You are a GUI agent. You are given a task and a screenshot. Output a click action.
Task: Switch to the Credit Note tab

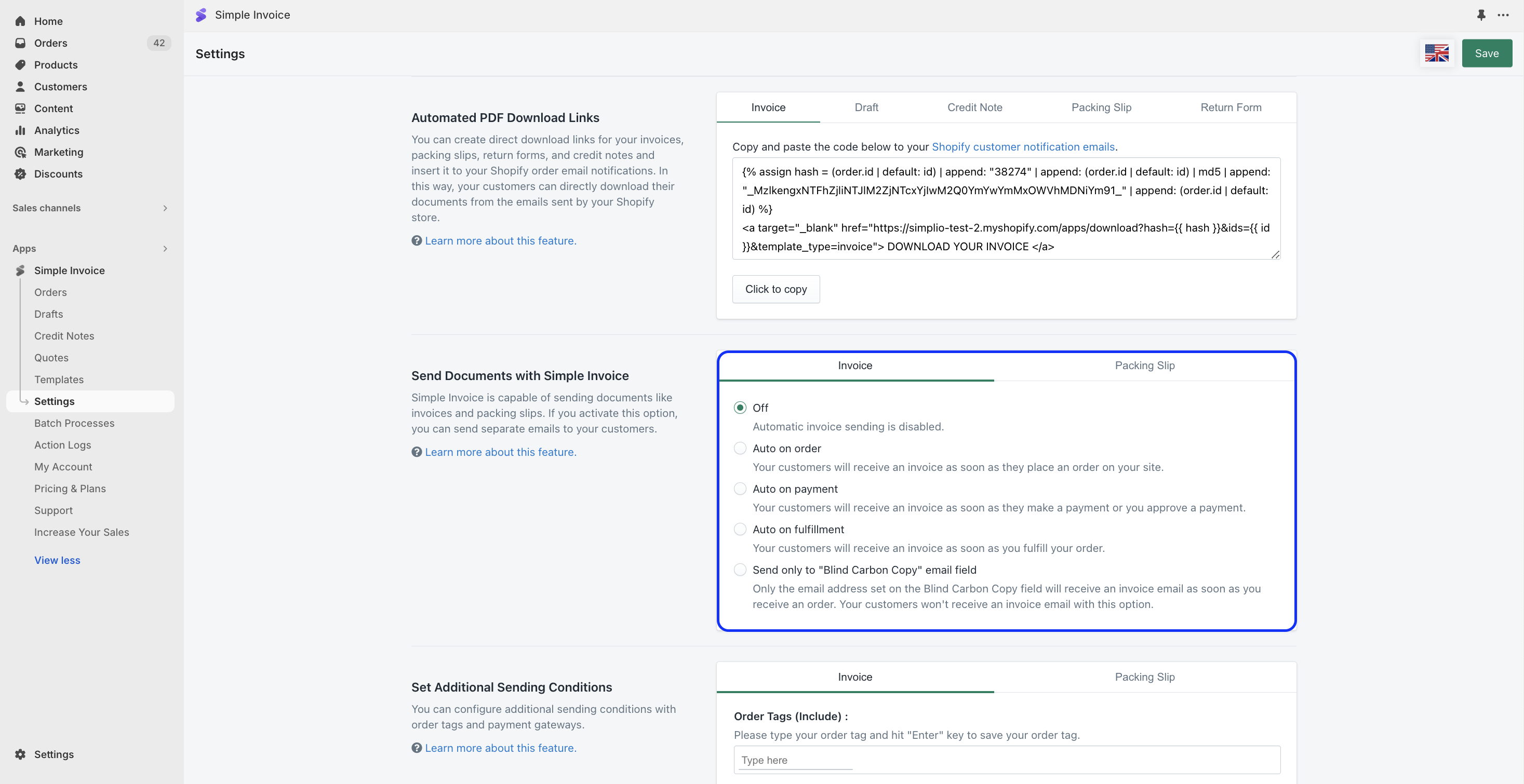[974, 107]
